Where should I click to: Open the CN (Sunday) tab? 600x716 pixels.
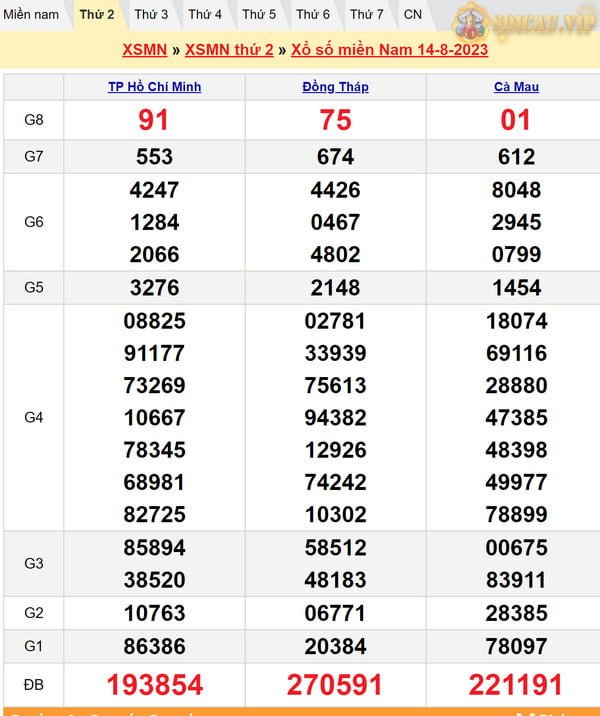pos(412,15)
